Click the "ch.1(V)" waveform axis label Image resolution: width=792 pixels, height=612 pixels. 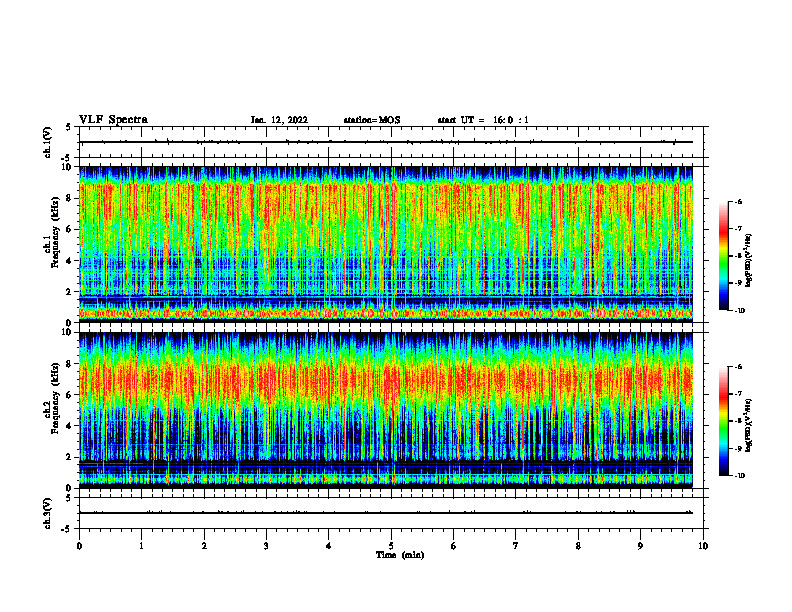(x=48, y=142)
